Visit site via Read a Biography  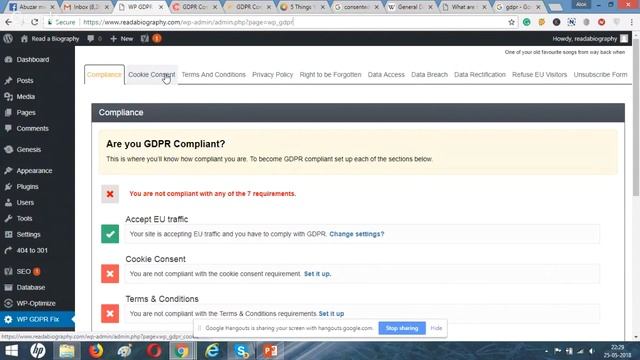pos(50,39)
